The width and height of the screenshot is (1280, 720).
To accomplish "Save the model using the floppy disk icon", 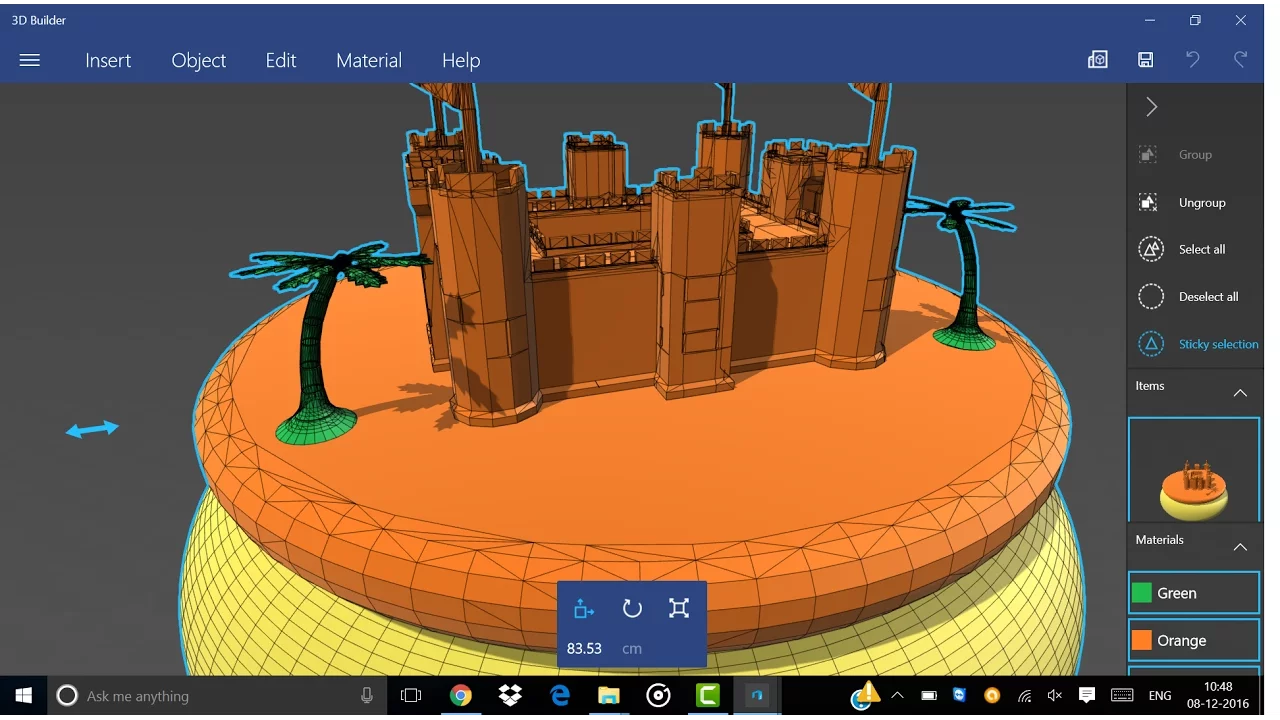I will 1146,60.
